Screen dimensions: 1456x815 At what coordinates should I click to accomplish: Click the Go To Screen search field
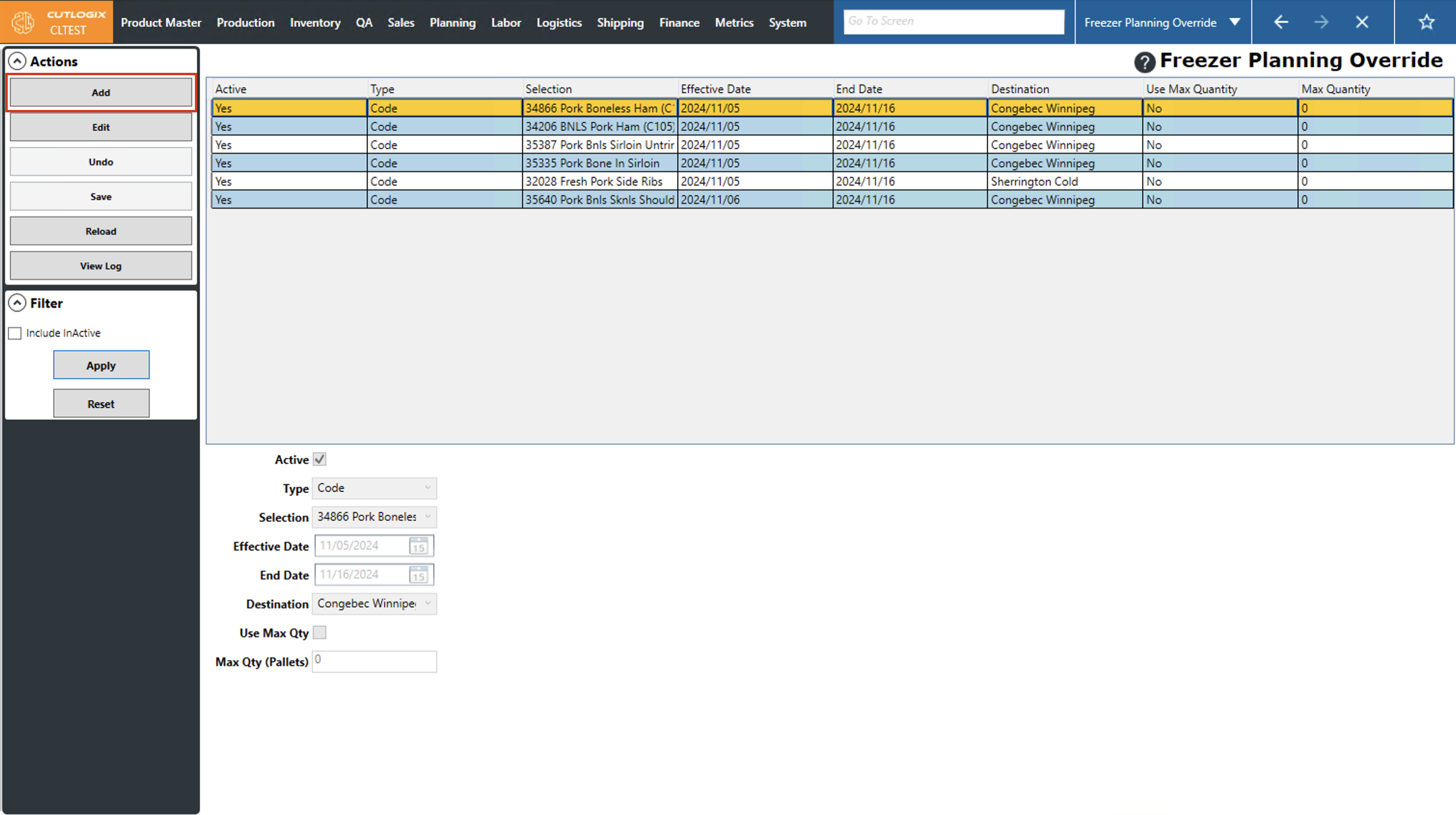953,22
